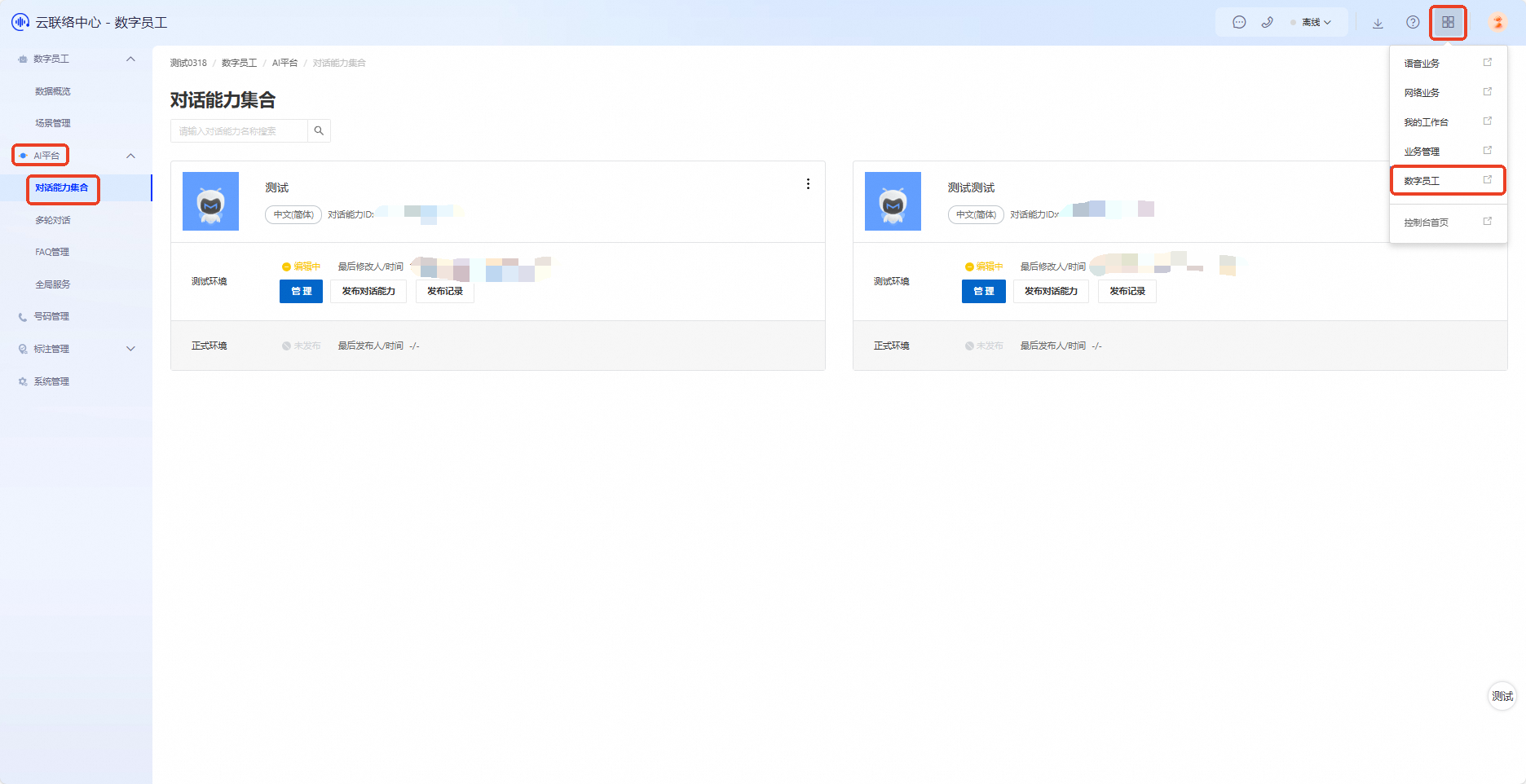Open the external link icon beside 数字员工
The image size is (1526, 784).
(x=1487, y=180)
